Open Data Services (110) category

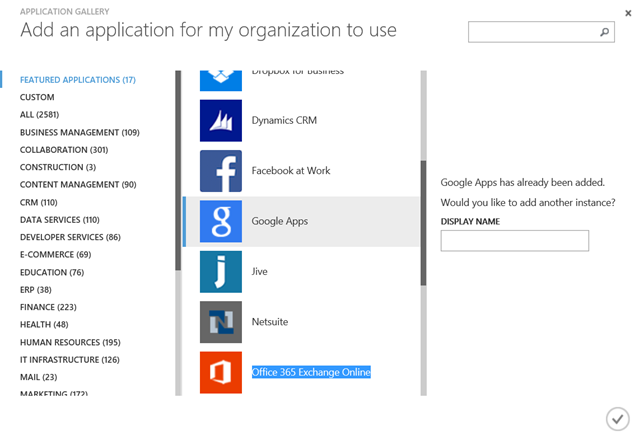tap(60, 220)
